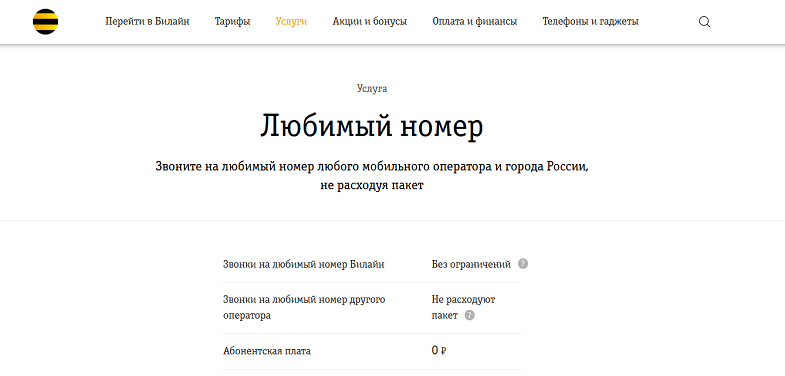Open Акции и бонусы section
This screenshot has width=785, height=376.
(369, 22)
